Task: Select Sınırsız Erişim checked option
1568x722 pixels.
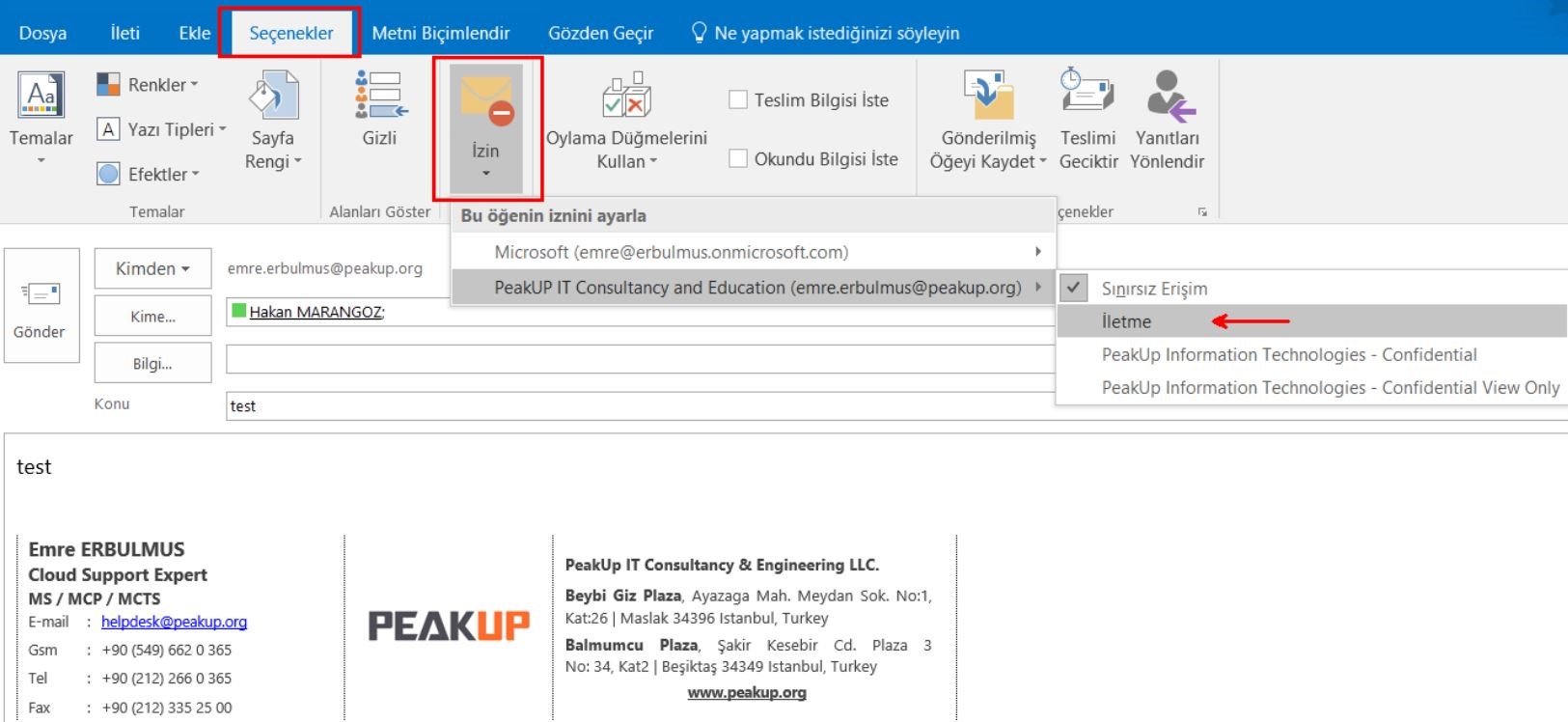Action: [x=1154, y=289]
